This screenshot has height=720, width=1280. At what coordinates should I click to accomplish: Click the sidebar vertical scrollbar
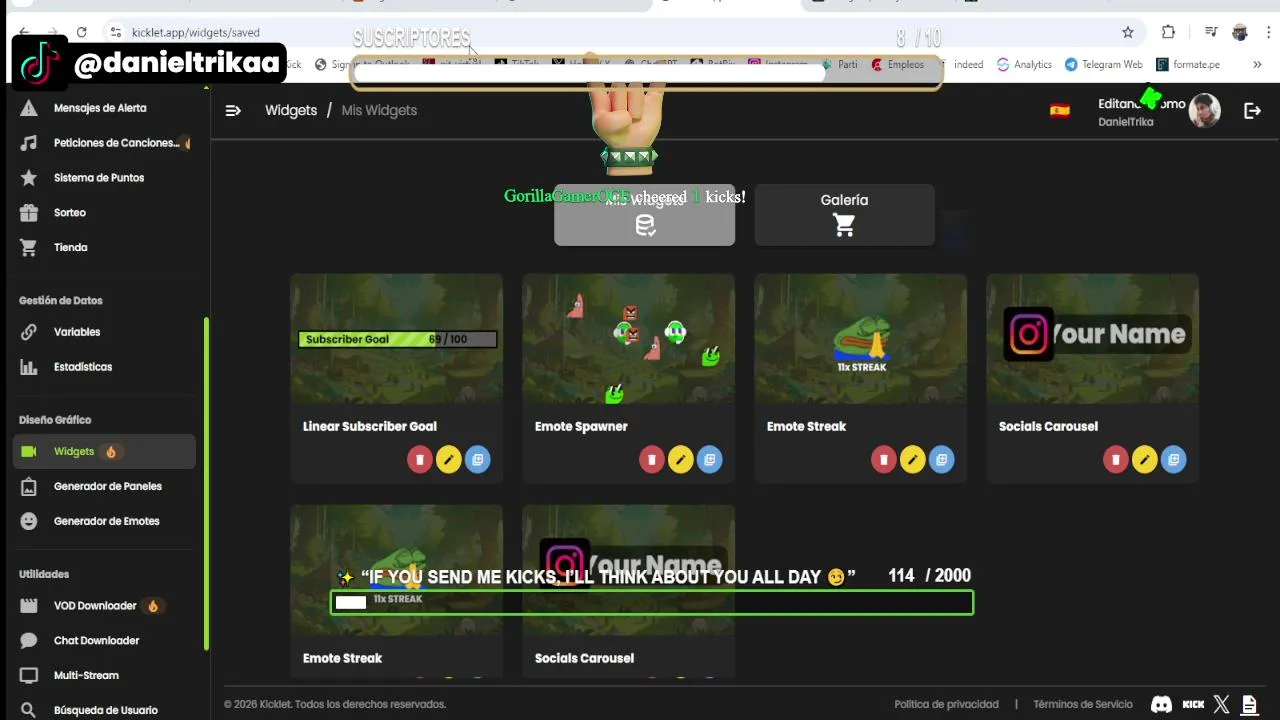pyautogui.click(x=207, y=483)
